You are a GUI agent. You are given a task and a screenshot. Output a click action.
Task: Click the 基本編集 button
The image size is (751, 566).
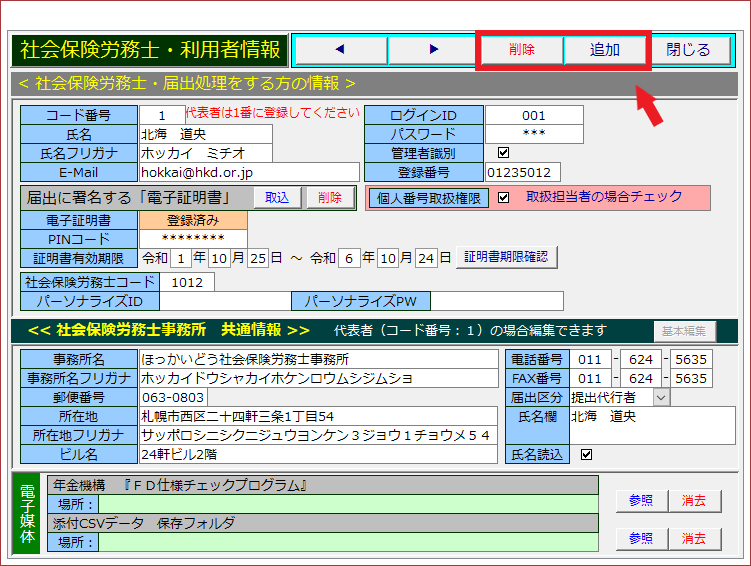pos(685,331)
